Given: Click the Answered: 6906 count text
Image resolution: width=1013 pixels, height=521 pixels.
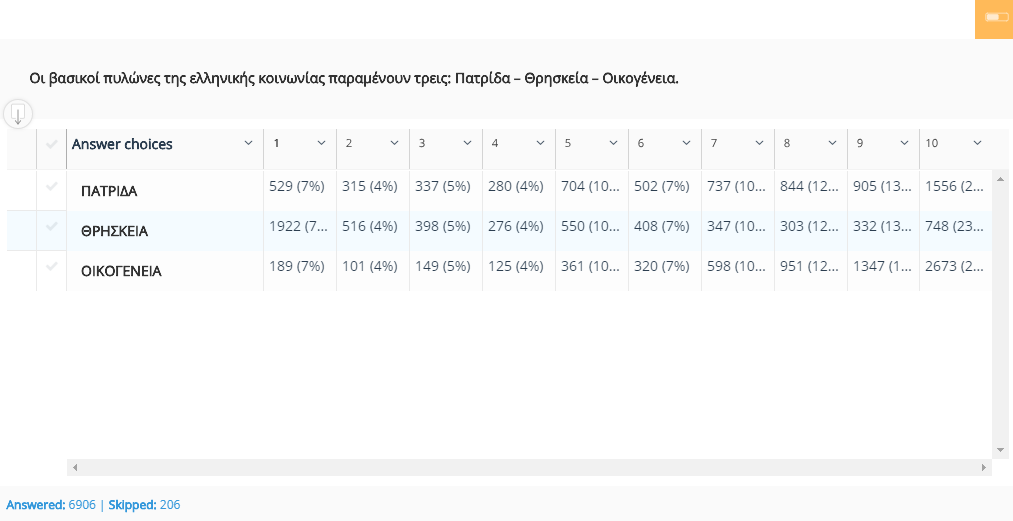Looking at the screenshot, I should click(x=50, y=505).
